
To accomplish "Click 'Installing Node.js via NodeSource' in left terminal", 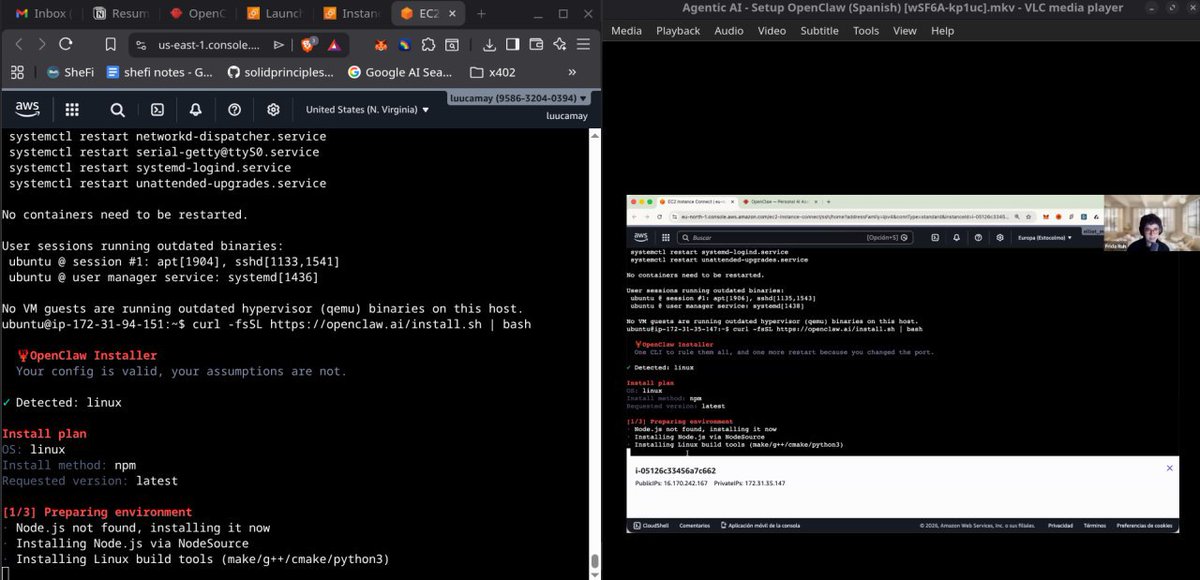I will pyautogui.click(x=132, y=543).
